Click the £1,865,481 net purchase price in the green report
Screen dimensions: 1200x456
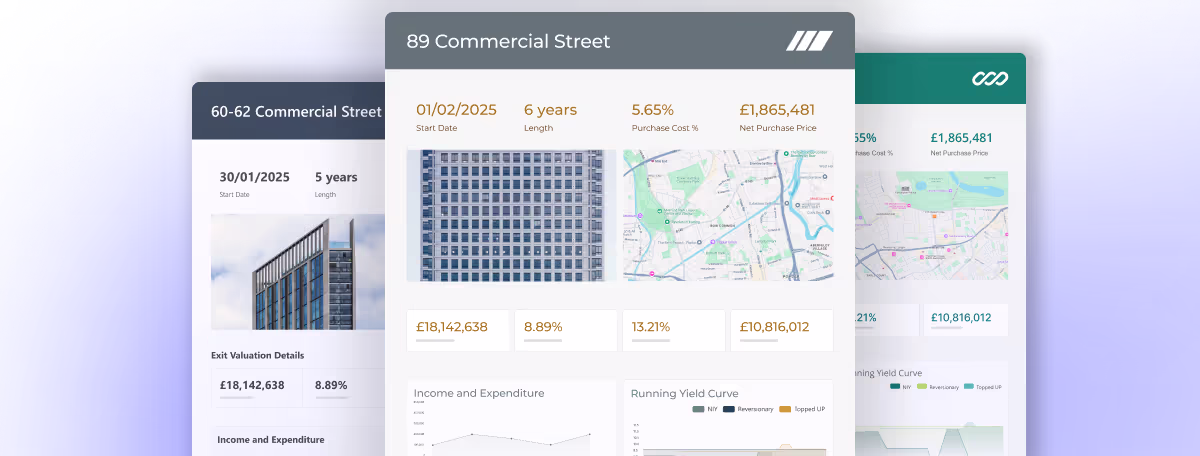click(x=961, y=138)
